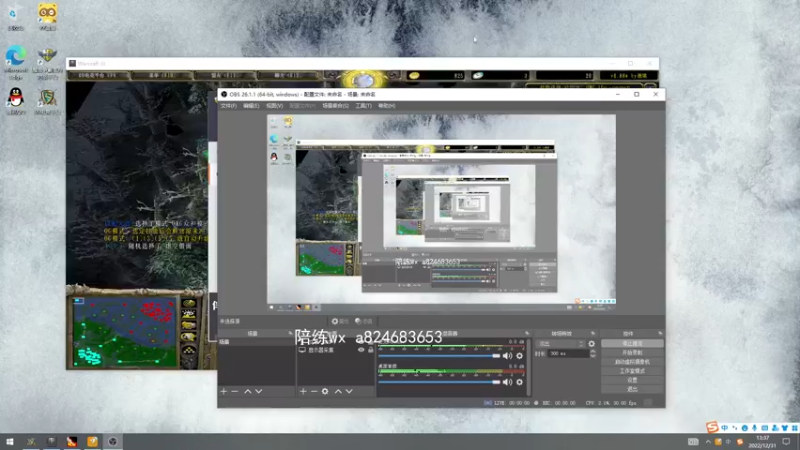The height and width of the screenshot is (450, 800).
Task: Open the Tools menu in OBS
Action: [363, 106]
